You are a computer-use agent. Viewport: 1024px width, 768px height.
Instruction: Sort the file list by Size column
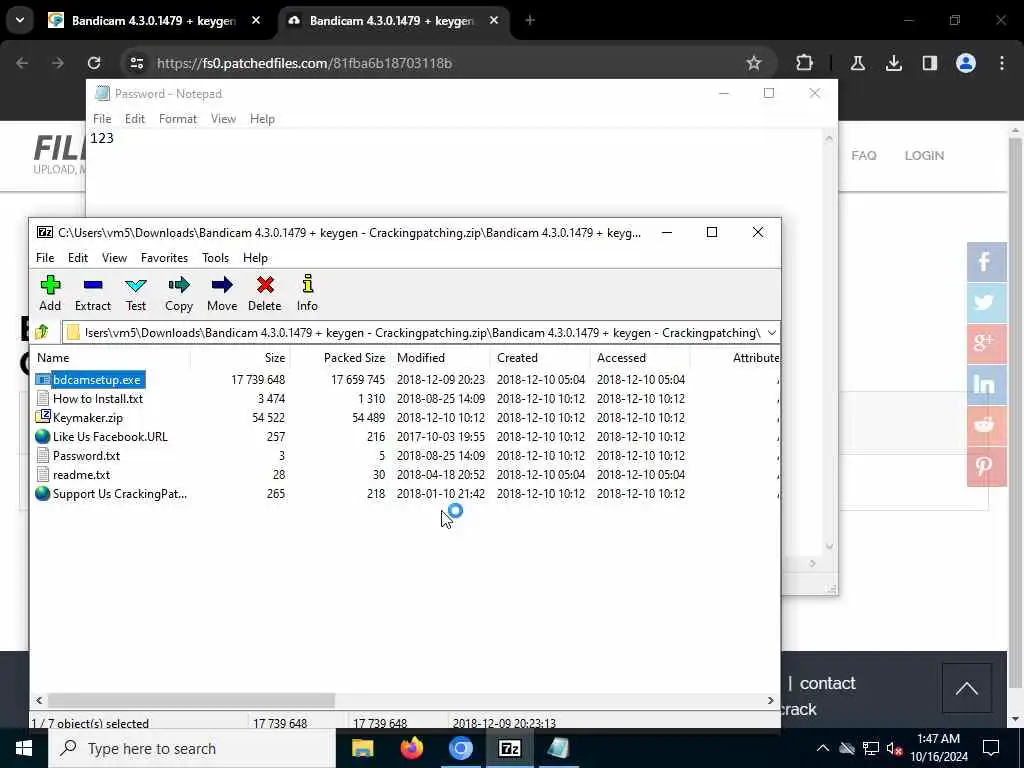click(240, 357)
